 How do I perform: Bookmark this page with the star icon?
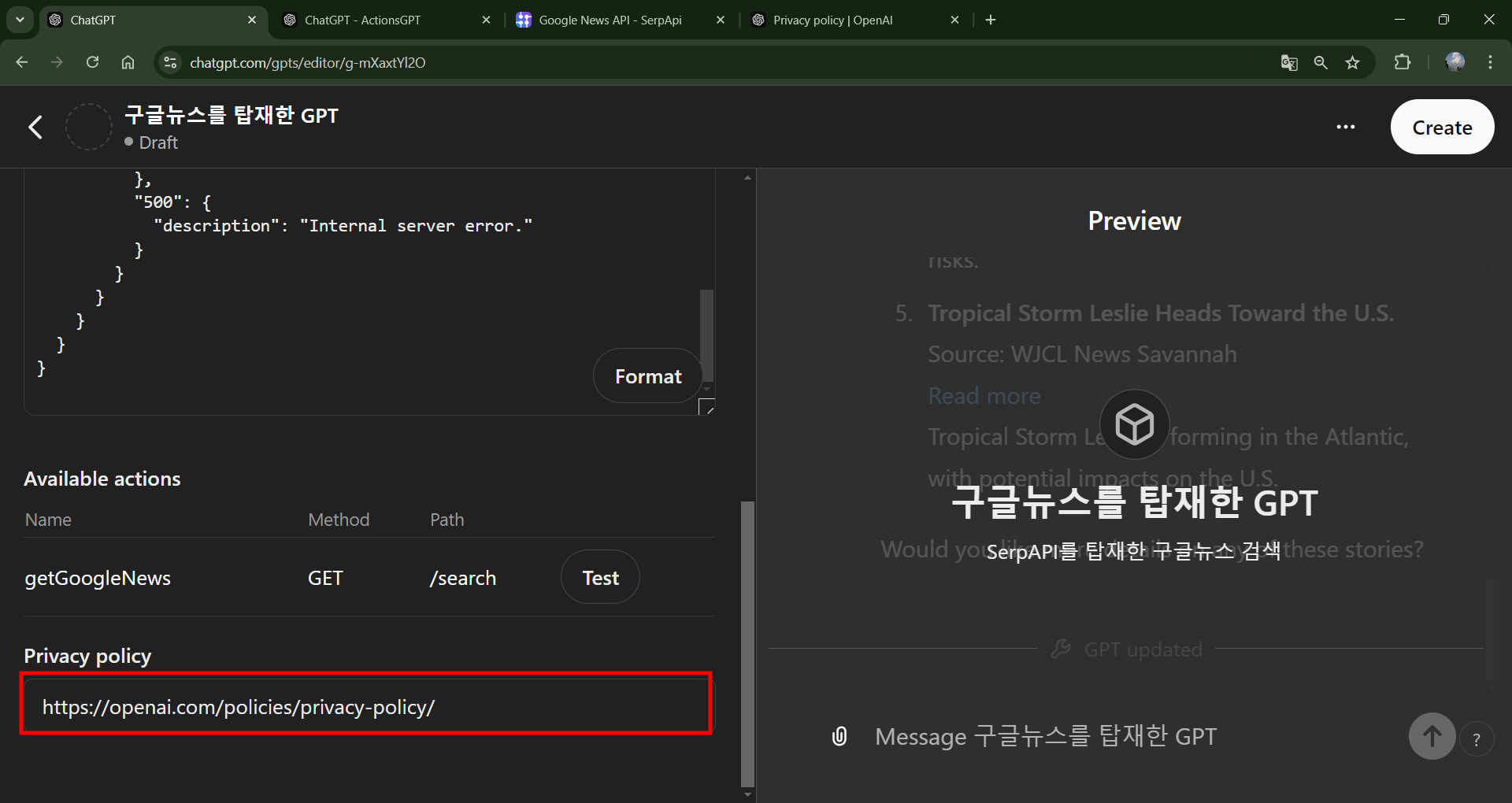[1353, 62]
